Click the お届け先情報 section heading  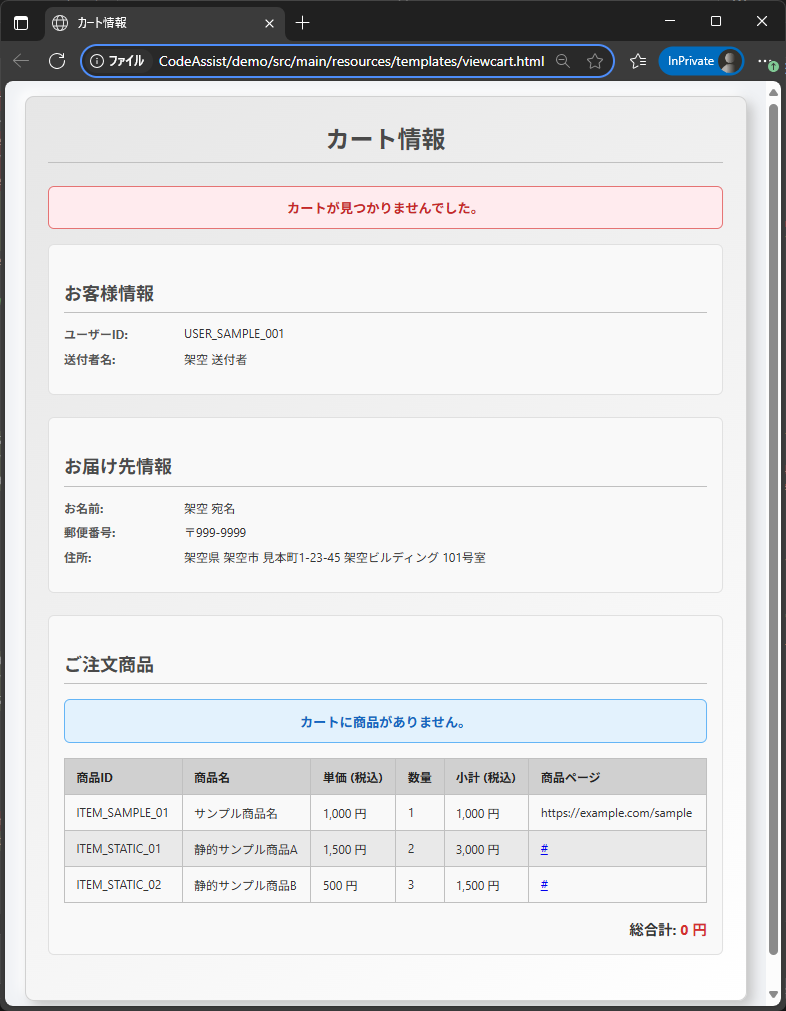pos(118,467)
